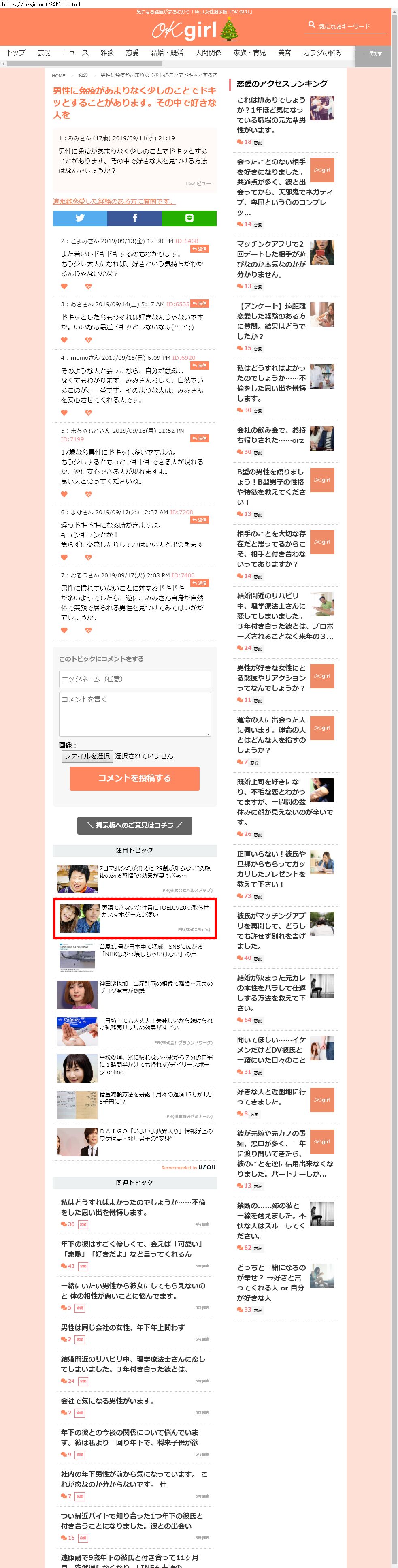Click コメントを投稿する button
398x1568 pixels.
(134, 778)
